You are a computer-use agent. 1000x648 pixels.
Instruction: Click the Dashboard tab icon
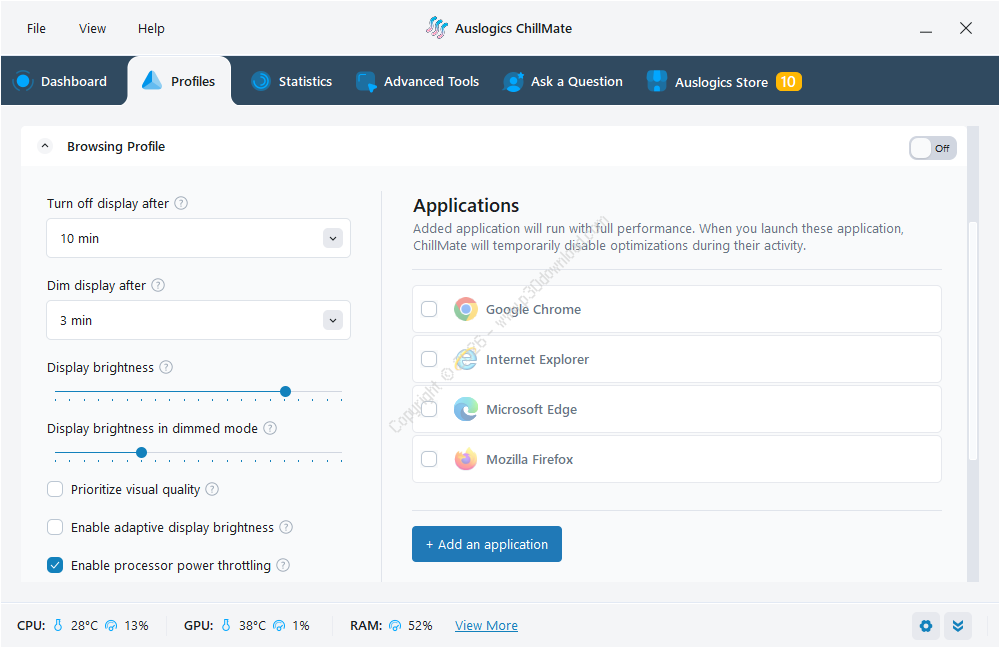(23, 81)
